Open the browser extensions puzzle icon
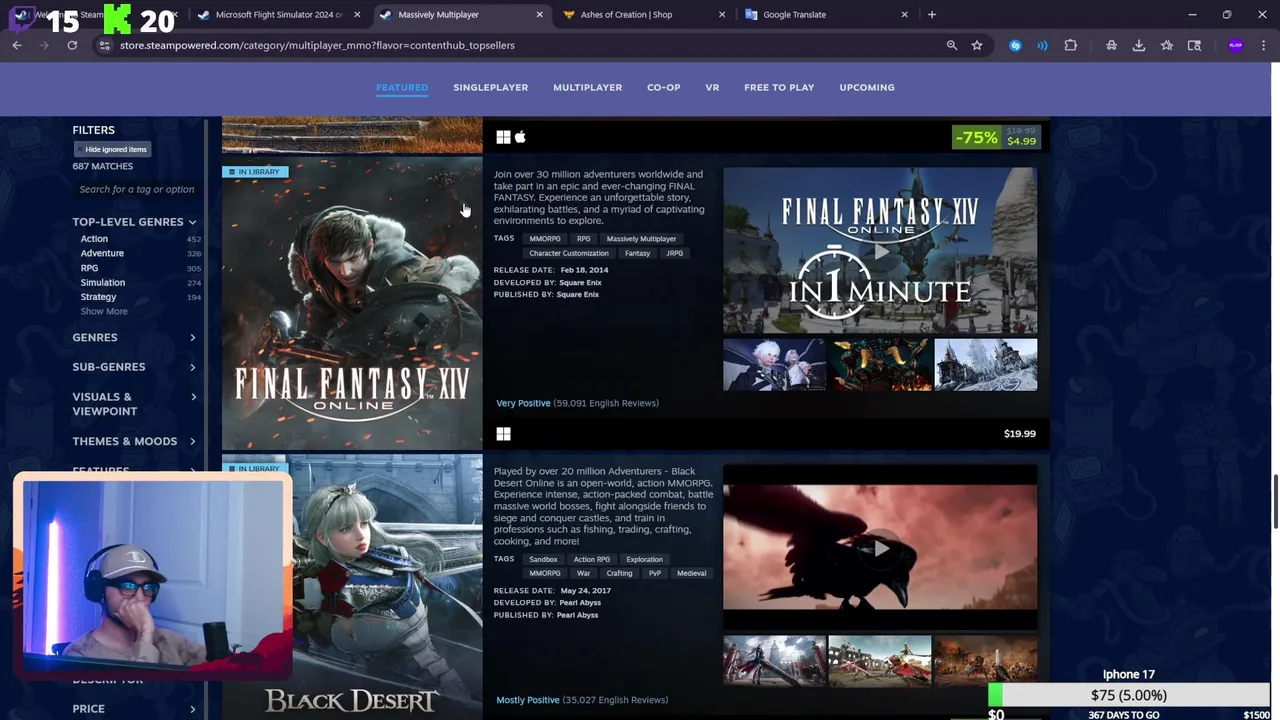The width and height of the screenshot is (1280, 720). pos(1071,45)
